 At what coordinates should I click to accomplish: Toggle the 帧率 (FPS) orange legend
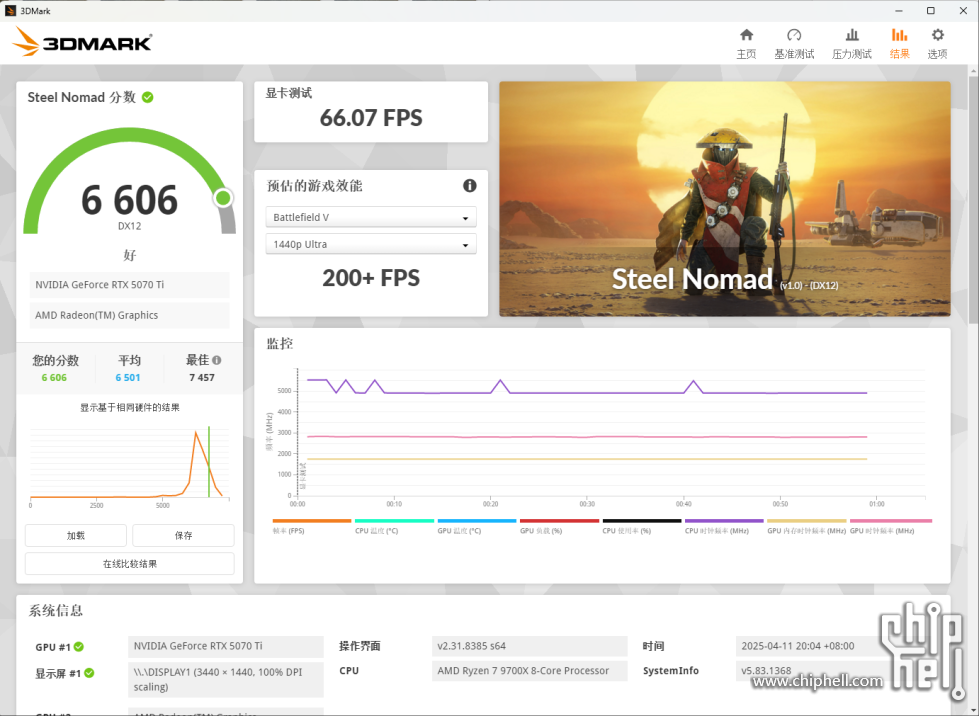coord(312,526)
